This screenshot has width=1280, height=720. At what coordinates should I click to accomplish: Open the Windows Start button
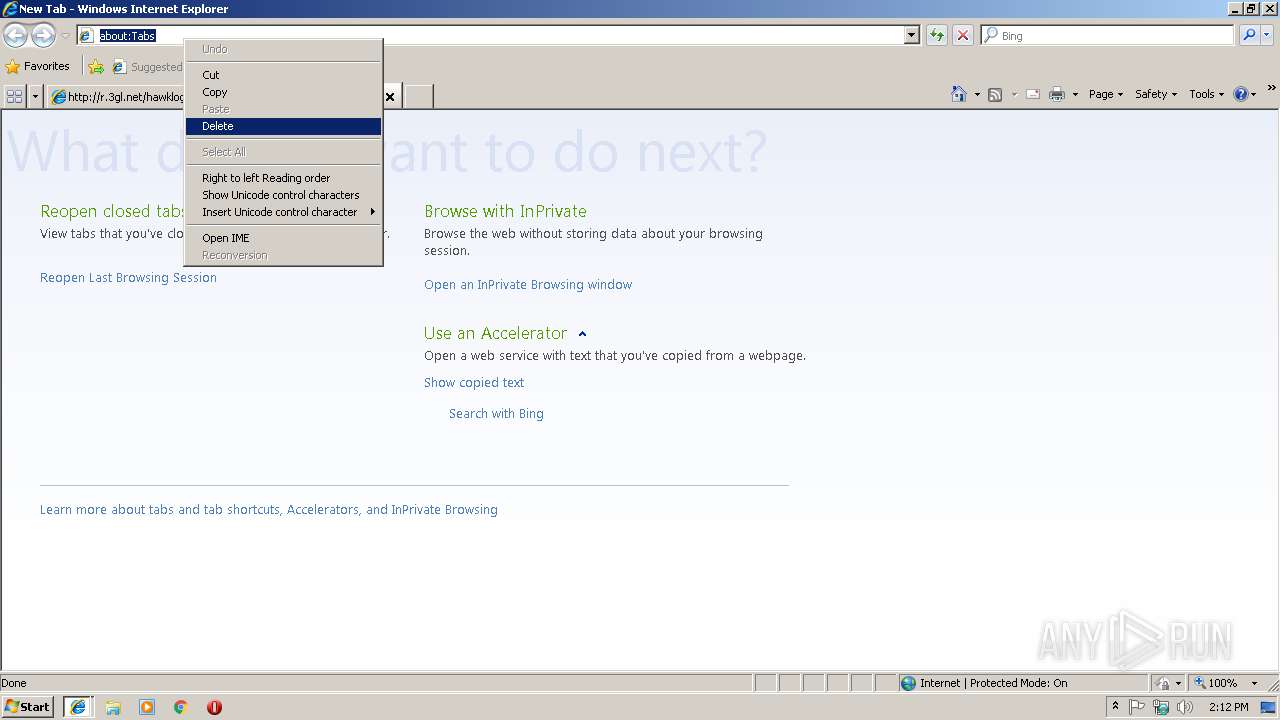tap(28, 707)
